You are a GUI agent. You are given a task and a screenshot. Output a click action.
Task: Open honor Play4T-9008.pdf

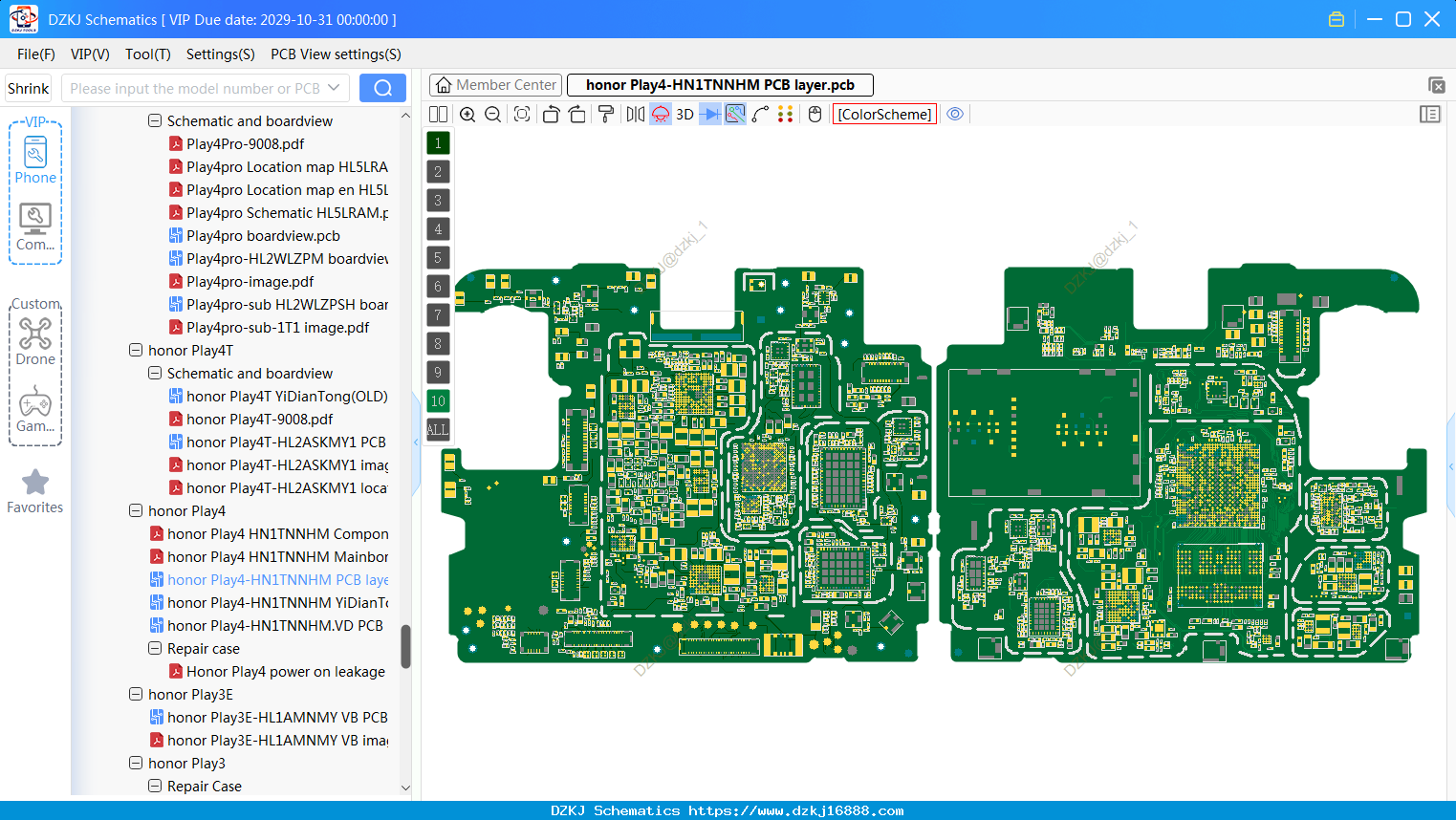[260, 420]
